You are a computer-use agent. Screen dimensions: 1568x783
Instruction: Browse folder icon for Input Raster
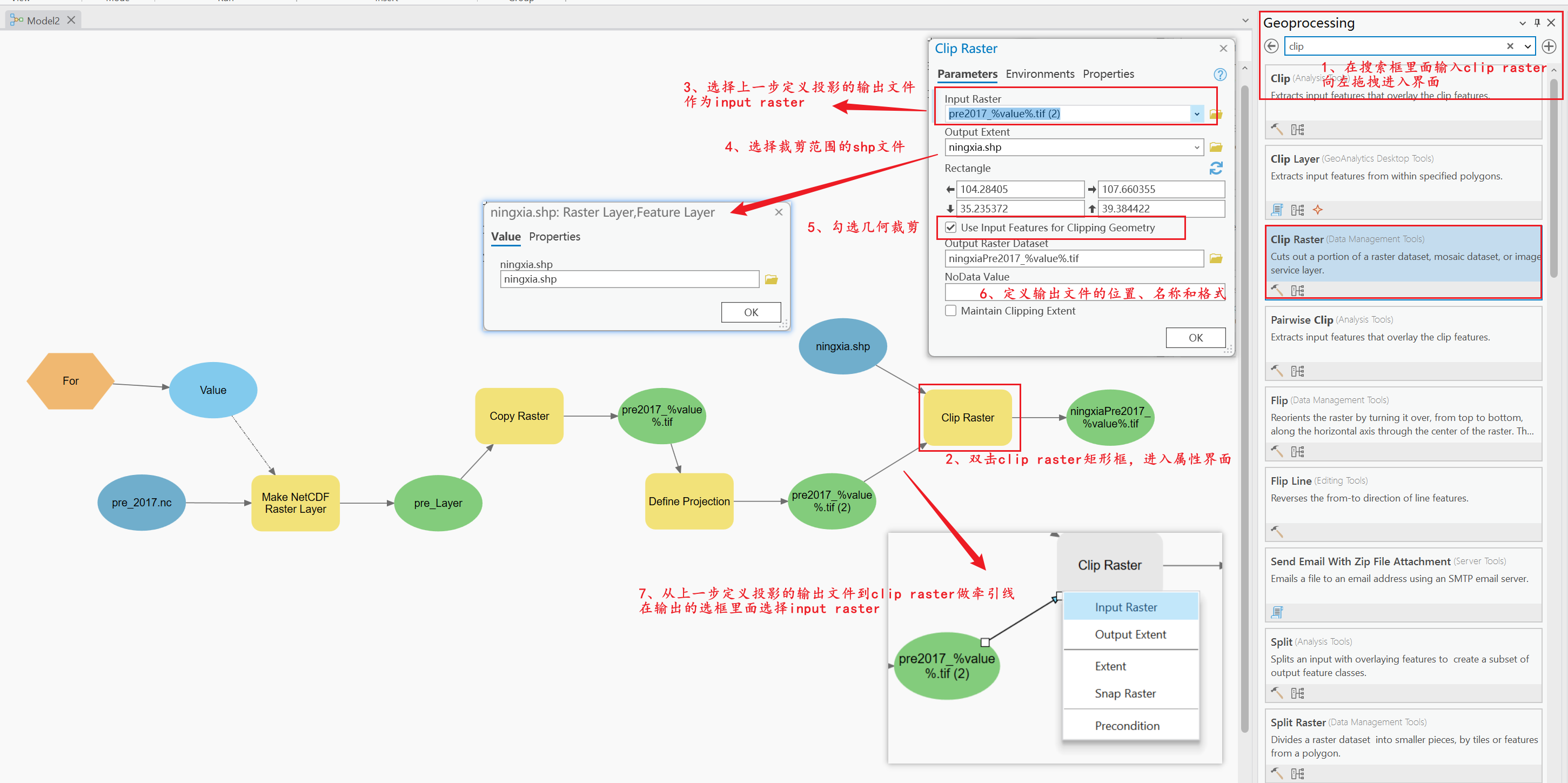[x=1216, y=114]
